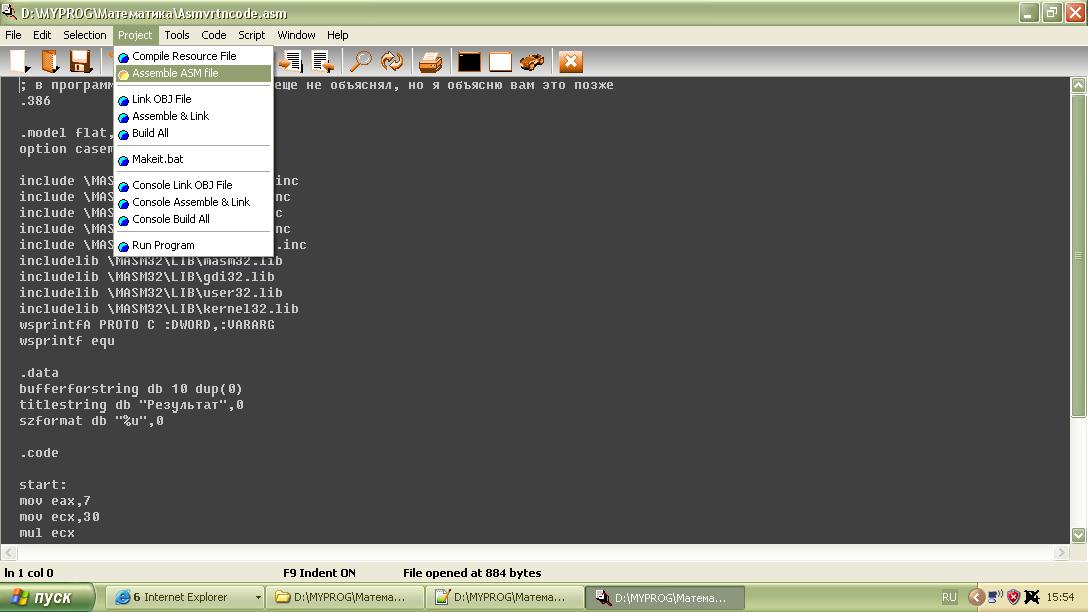Choose Console Assemble & Link
This screenshot has height=612, width=1088.
194,202
